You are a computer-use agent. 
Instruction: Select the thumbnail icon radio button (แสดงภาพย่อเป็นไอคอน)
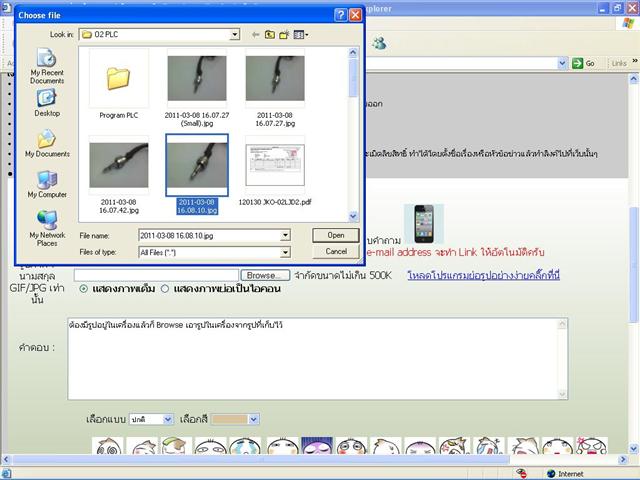[164, 289]
